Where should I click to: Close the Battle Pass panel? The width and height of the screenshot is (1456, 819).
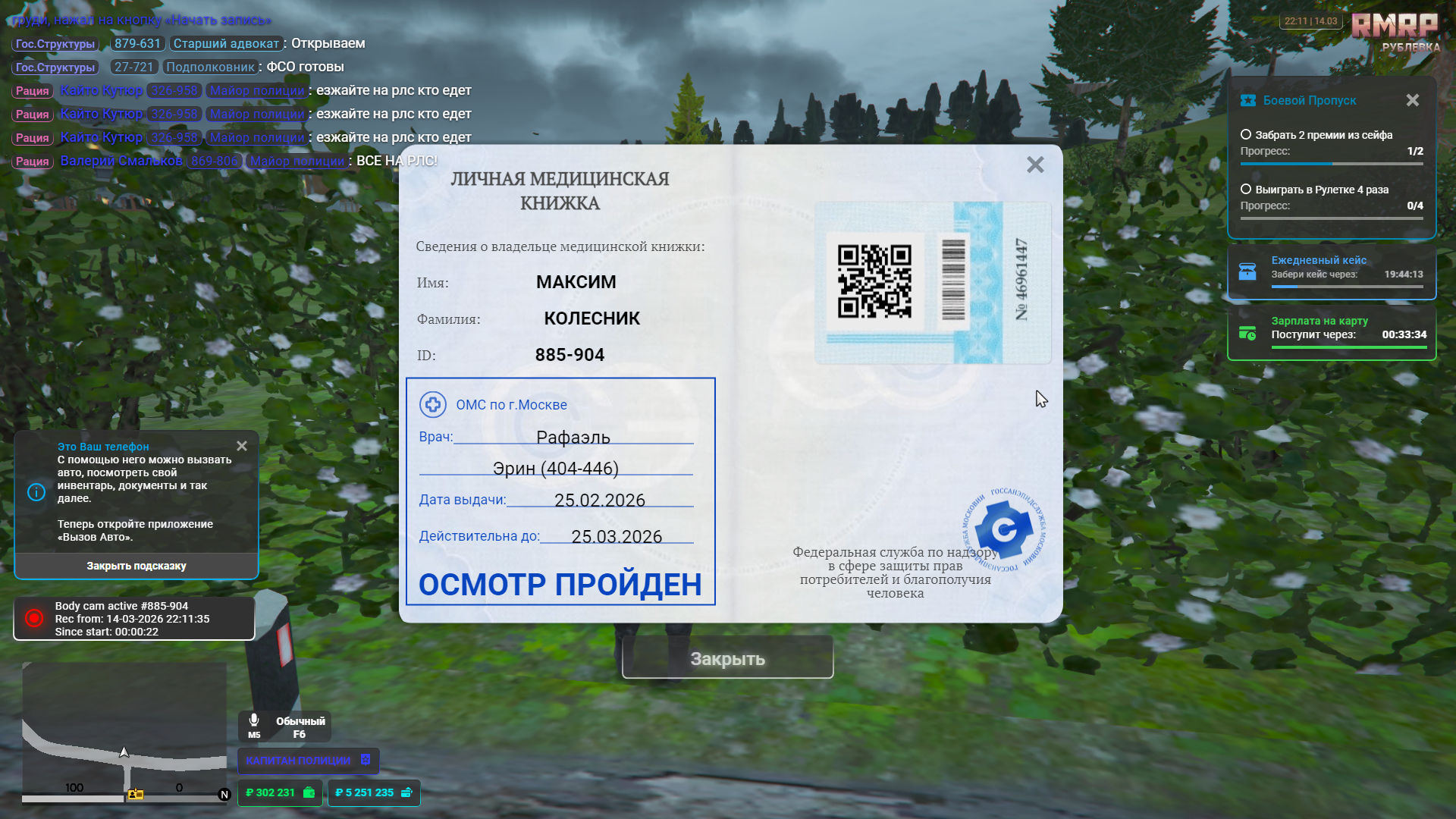pos(1412,100)
